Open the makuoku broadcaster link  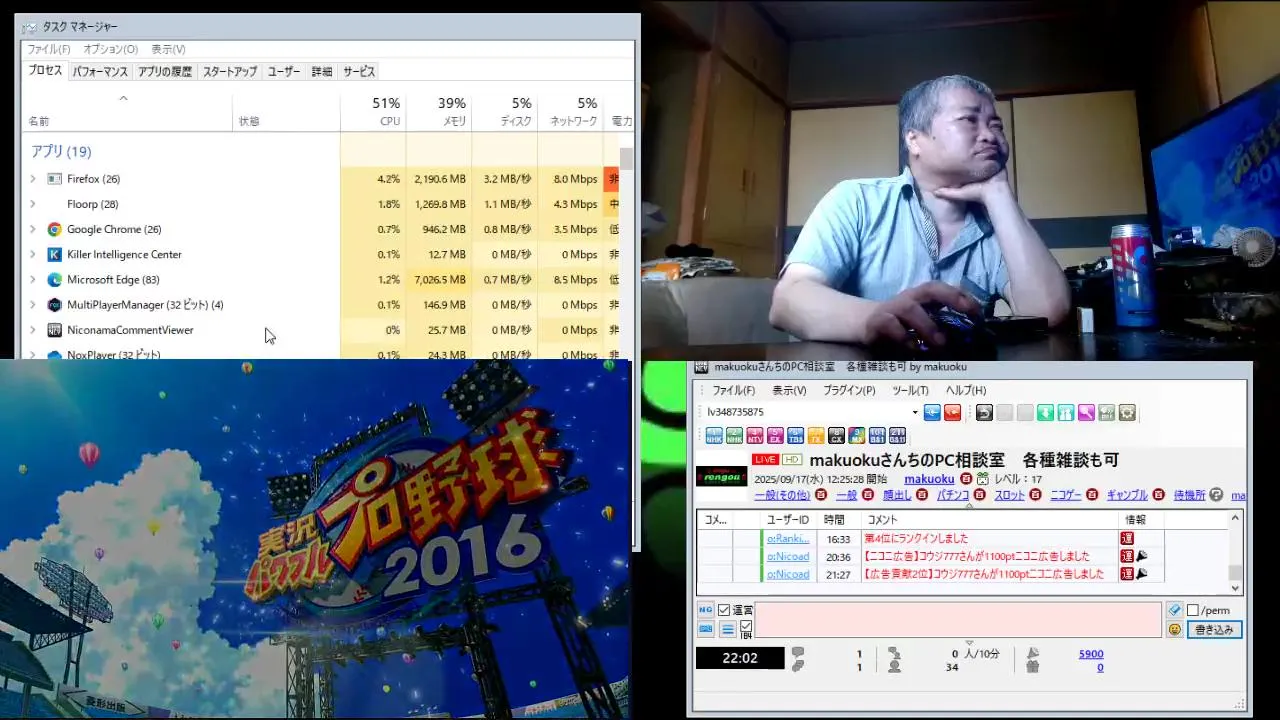[x=929, y=479]
